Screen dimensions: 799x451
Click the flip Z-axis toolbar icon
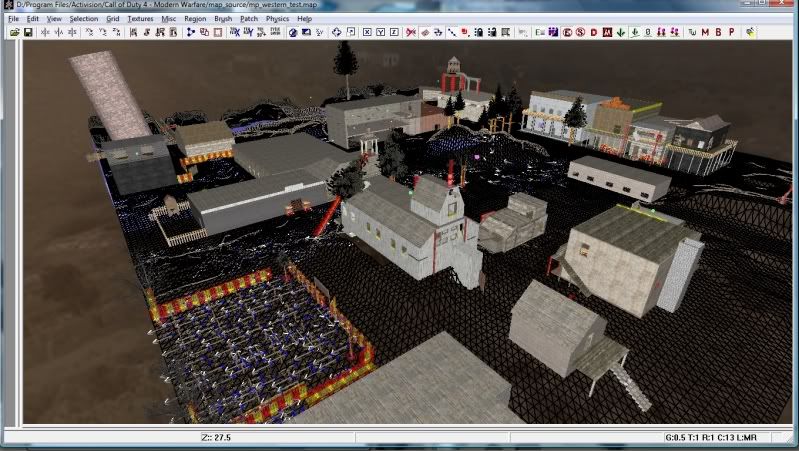point(72,32)
